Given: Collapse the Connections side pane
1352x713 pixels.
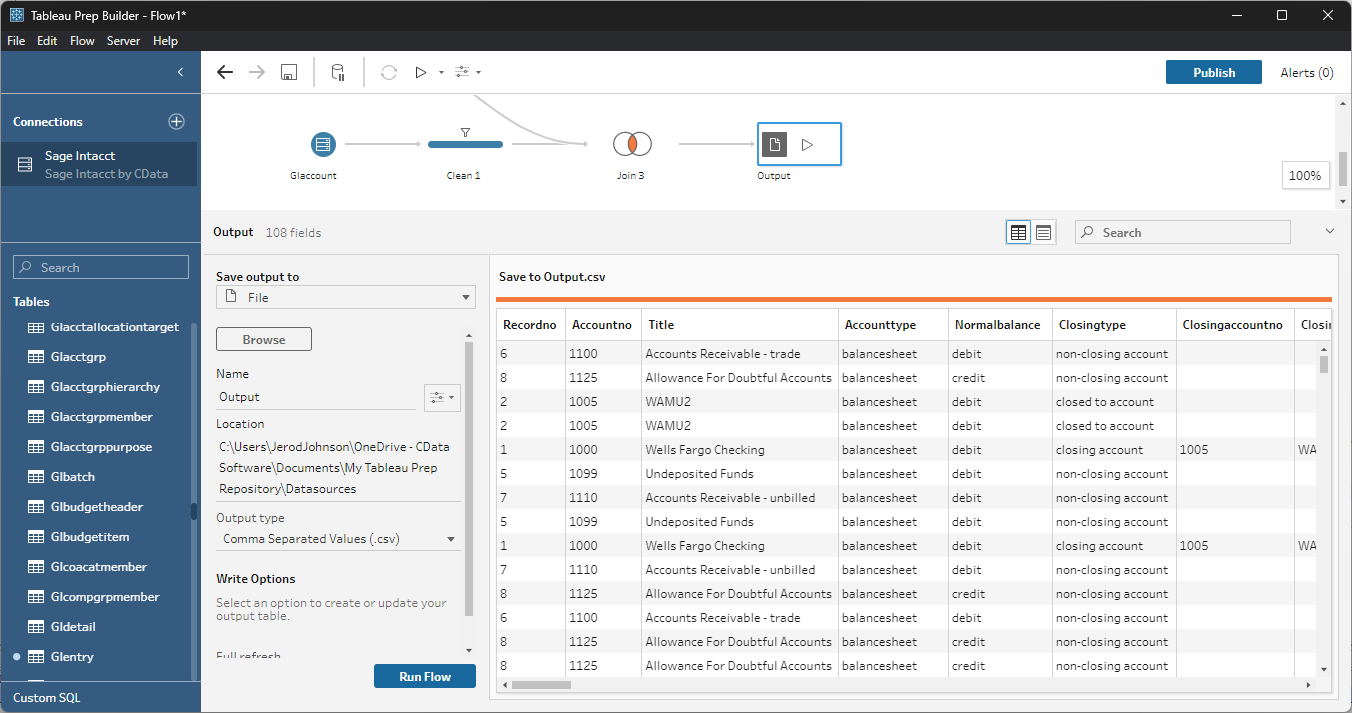Looking at the screenshot, I should (180, 72).
